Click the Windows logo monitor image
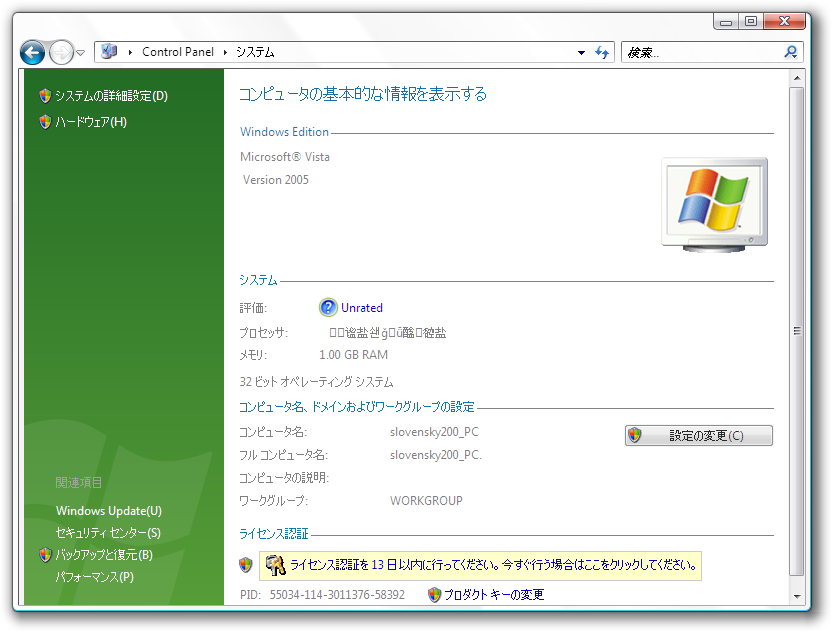Image resolution: width=832 pixels, height=632 pixels. tap(714, 203)
